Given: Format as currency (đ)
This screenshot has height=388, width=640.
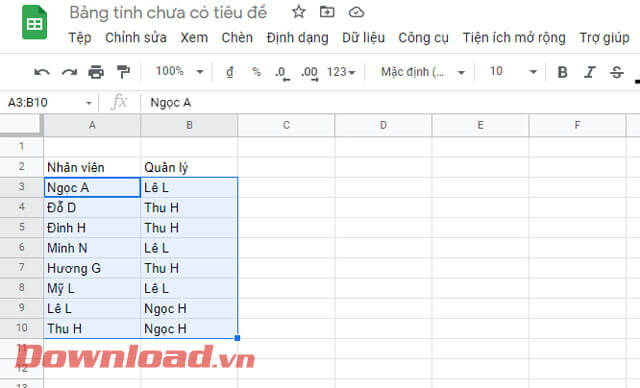Looking at the screenshot, I should [x=230, y=72].
